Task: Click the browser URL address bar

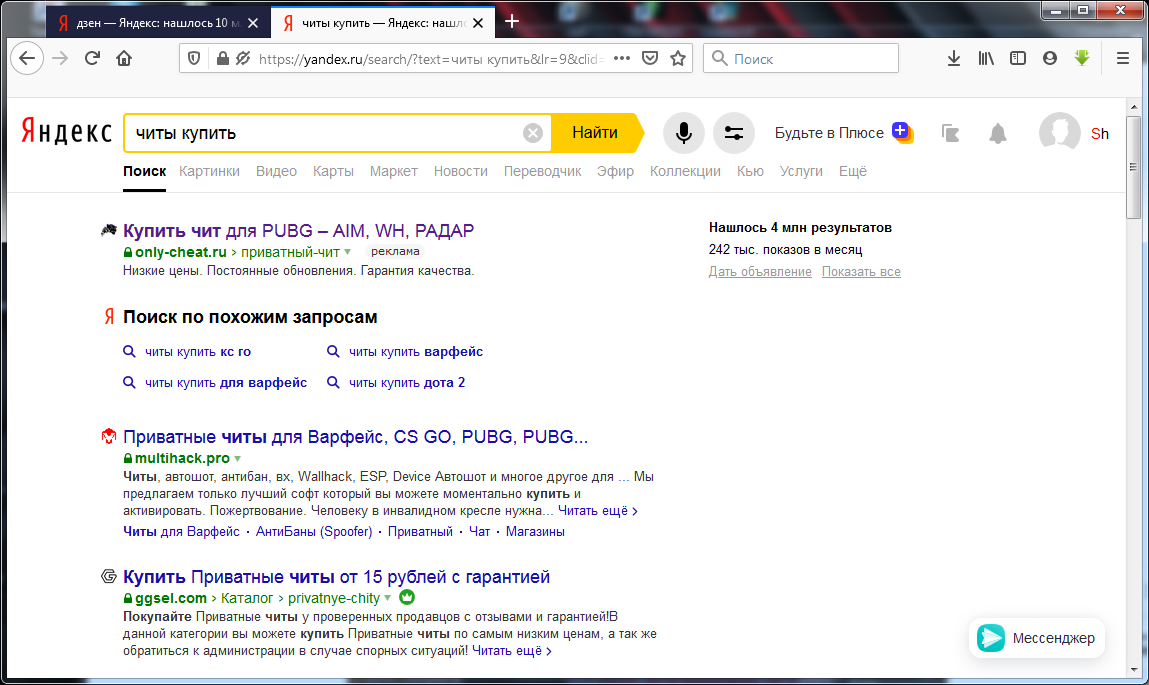Action: 431,59
